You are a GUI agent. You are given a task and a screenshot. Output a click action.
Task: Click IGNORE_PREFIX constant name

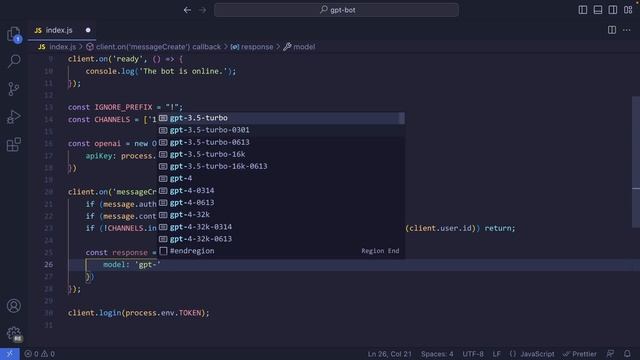pos(123,107)
